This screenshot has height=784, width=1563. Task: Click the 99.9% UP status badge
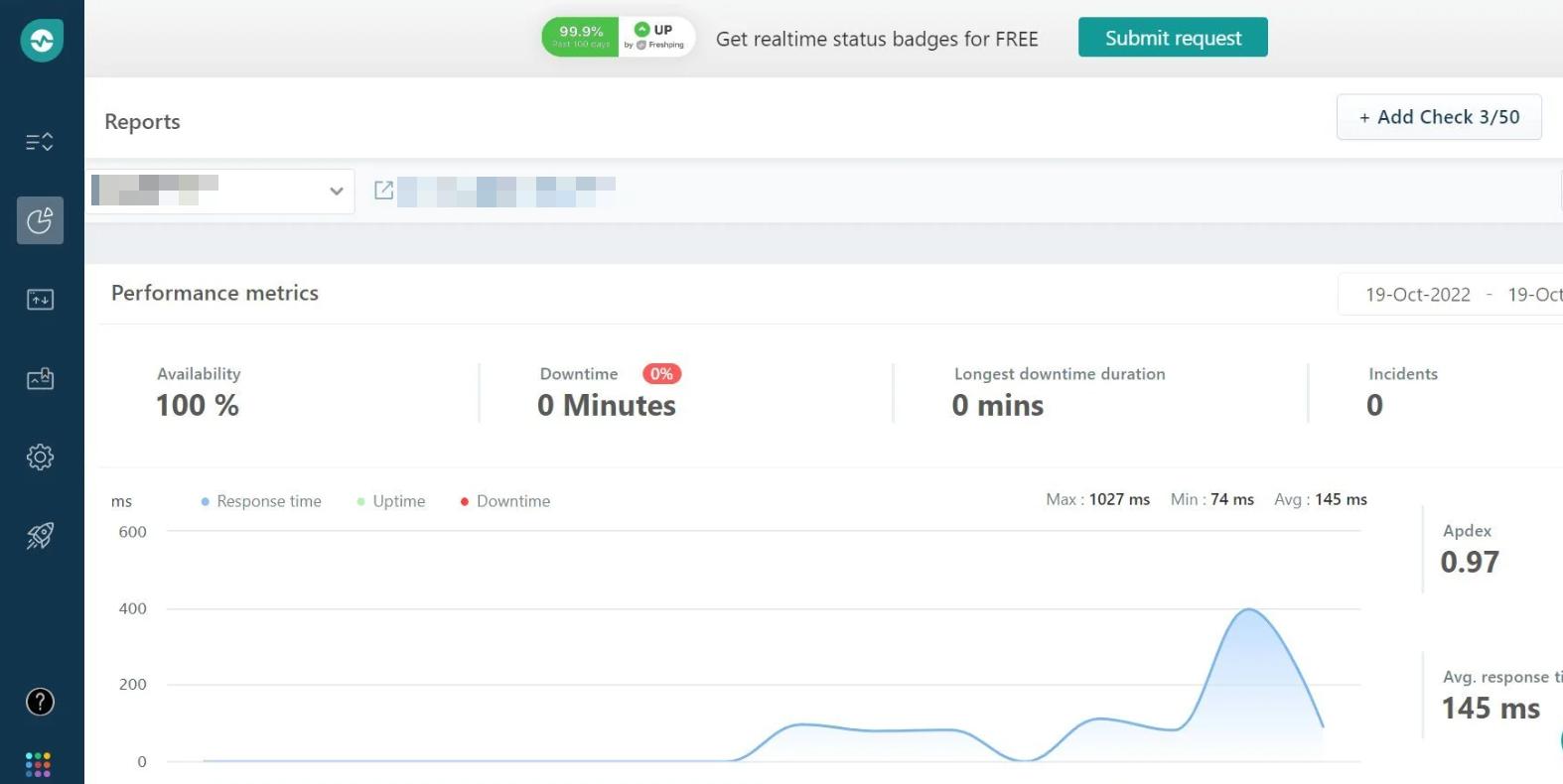pyautogui.click(x=618, y=38)
